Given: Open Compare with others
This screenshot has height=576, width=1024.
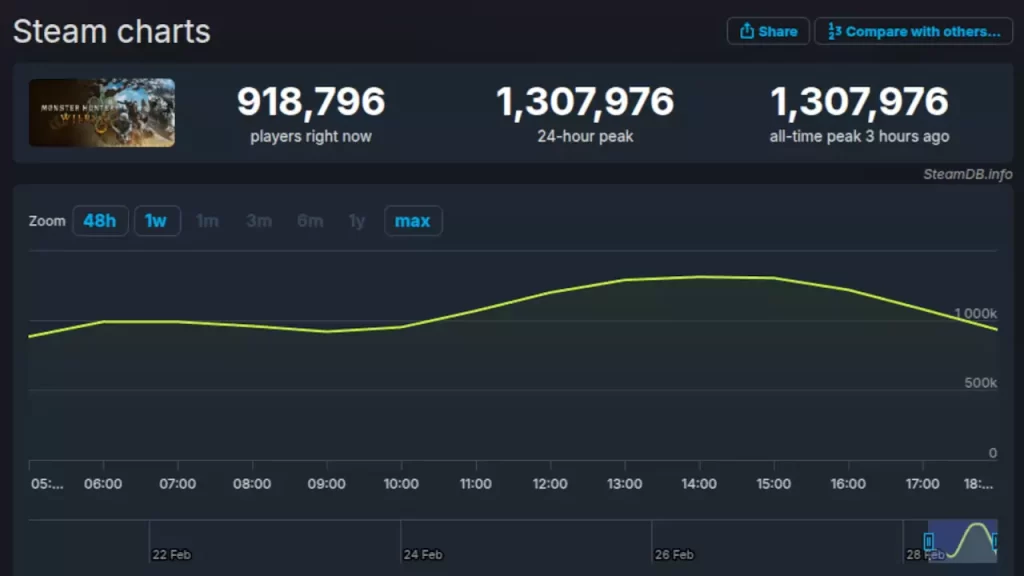Looking at the screenshot, I should click(914, 31).
